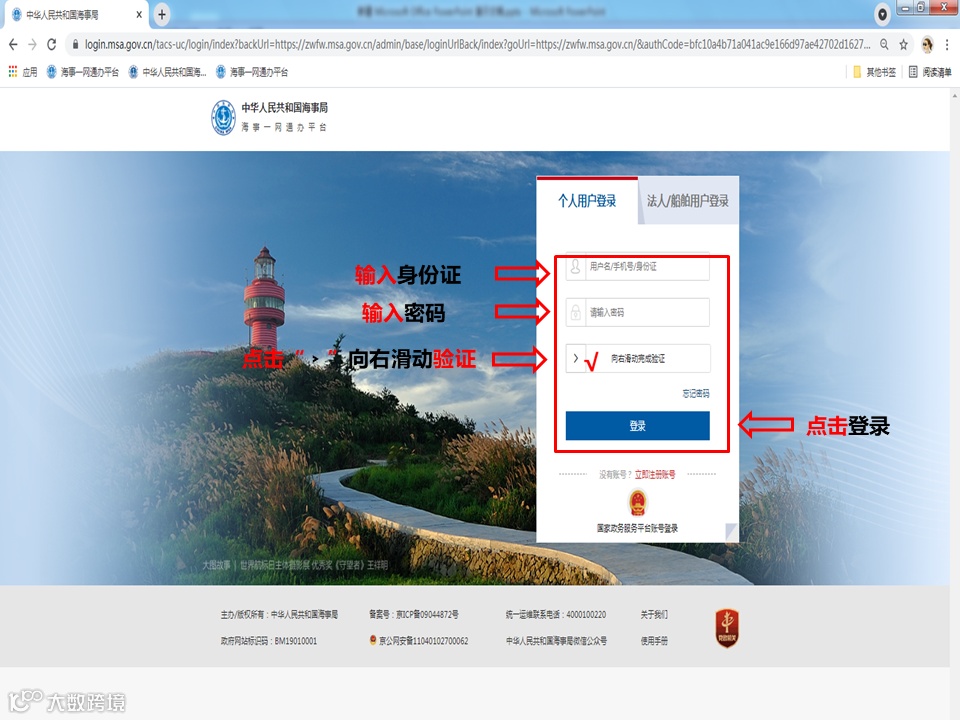Image resolution: width=960 pixels, height=720 pixels.
Task: Click the padlock icon in the address bar
Action: (x=75, y=44)
